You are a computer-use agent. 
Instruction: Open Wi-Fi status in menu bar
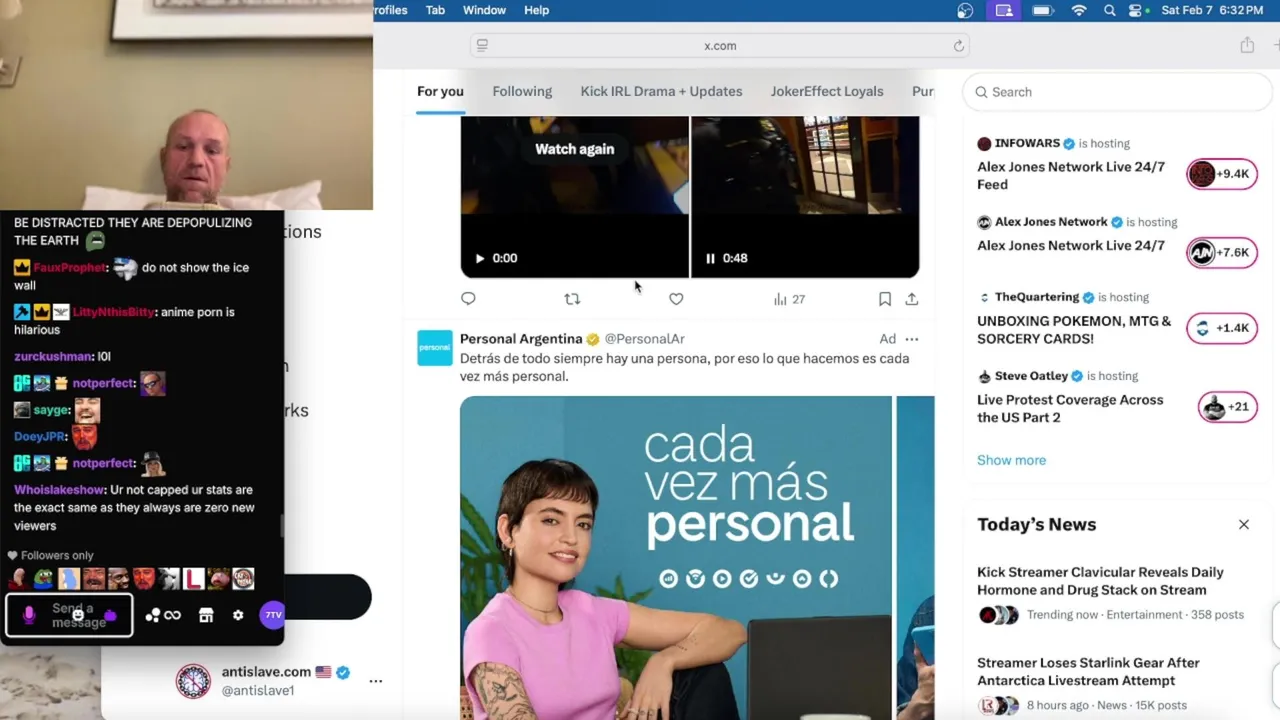[1079, 10]
